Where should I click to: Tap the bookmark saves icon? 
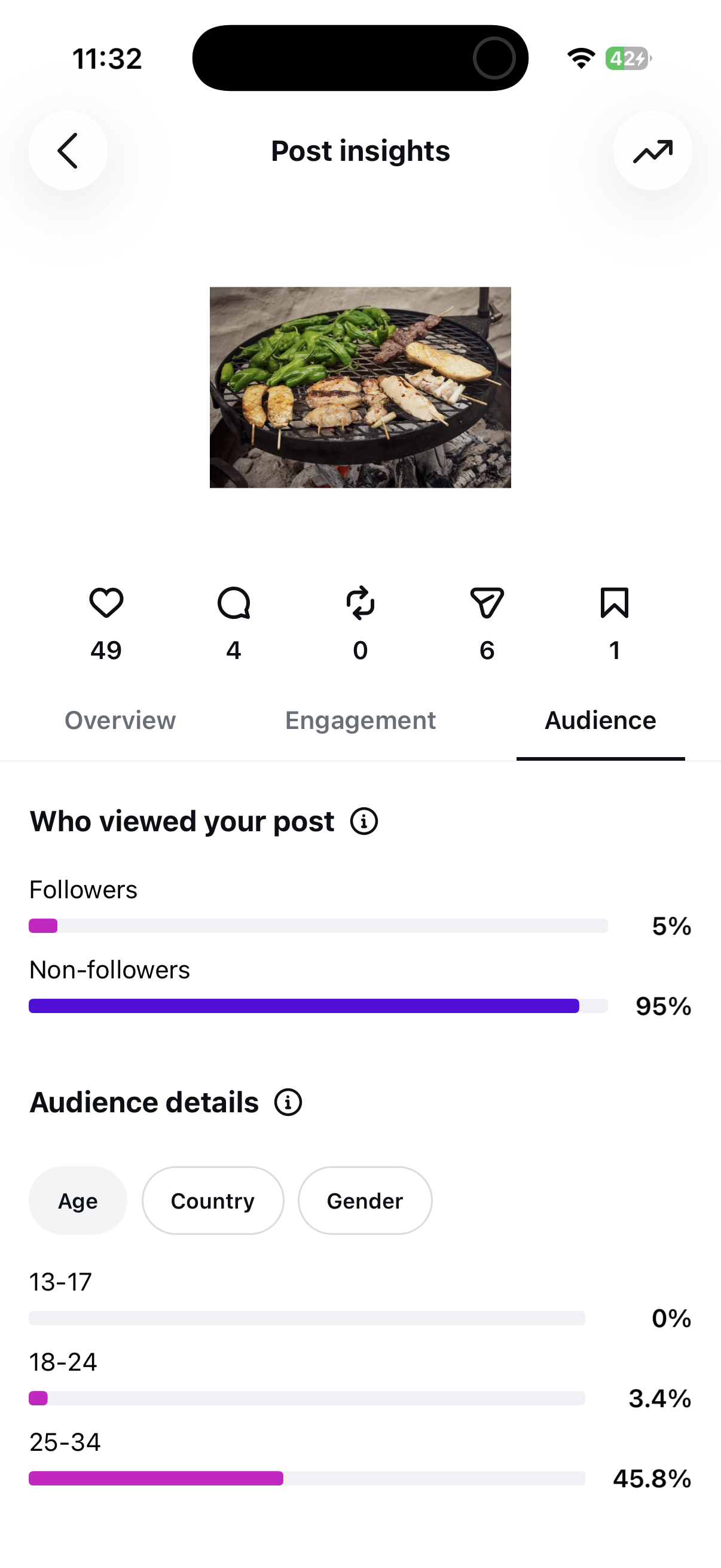[x=615, y=603]
